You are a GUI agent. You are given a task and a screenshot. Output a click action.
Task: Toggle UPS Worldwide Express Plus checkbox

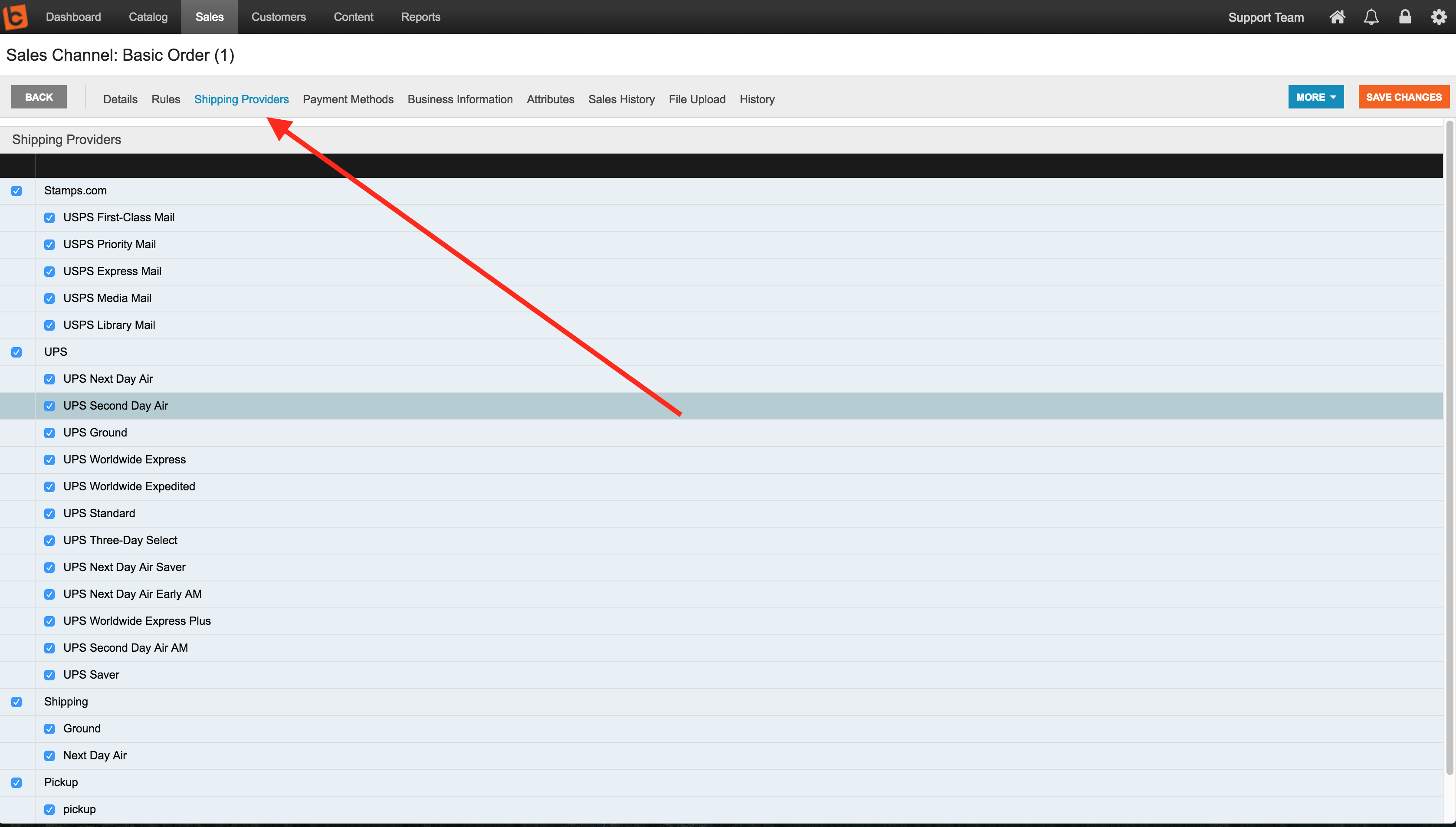pyautogui.click(x=49, y=621)
